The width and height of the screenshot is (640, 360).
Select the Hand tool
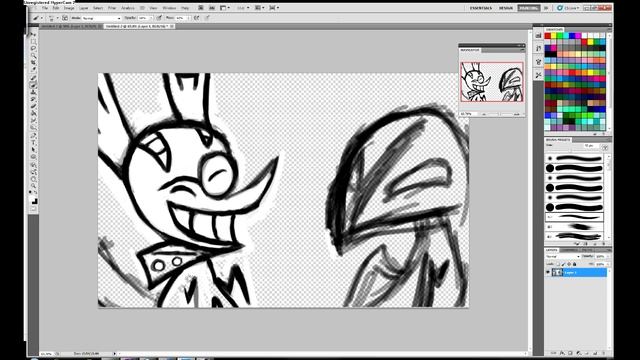tap(33, 179)
